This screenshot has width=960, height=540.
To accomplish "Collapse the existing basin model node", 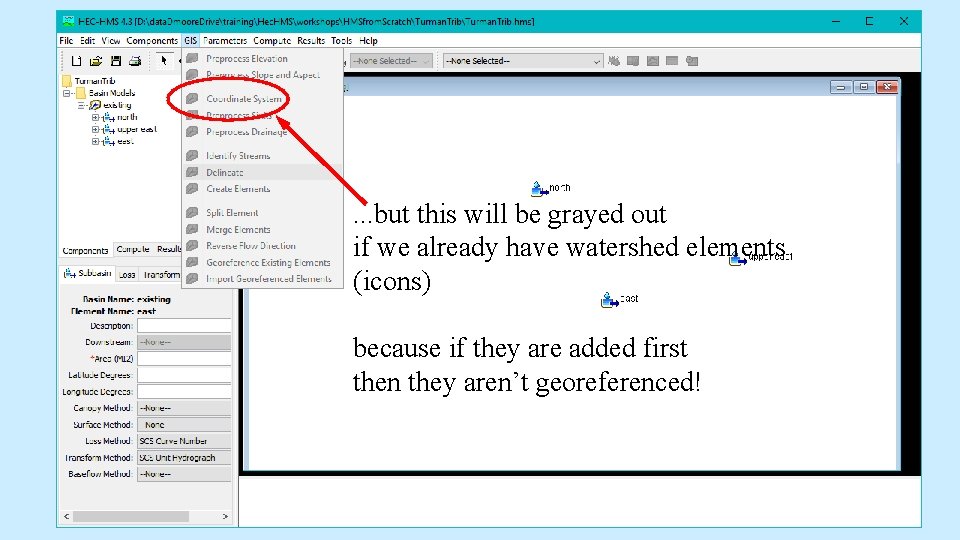I will tap(81, 105).
